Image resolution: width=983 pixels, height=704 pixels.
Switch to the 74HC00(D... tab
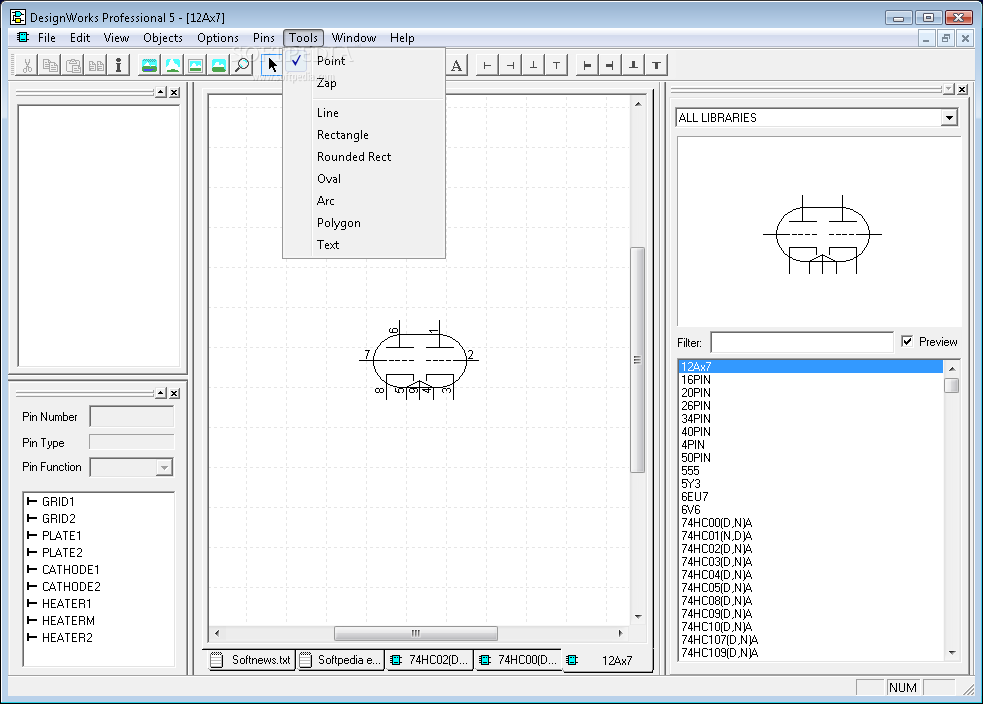click(x=518, y=659)
